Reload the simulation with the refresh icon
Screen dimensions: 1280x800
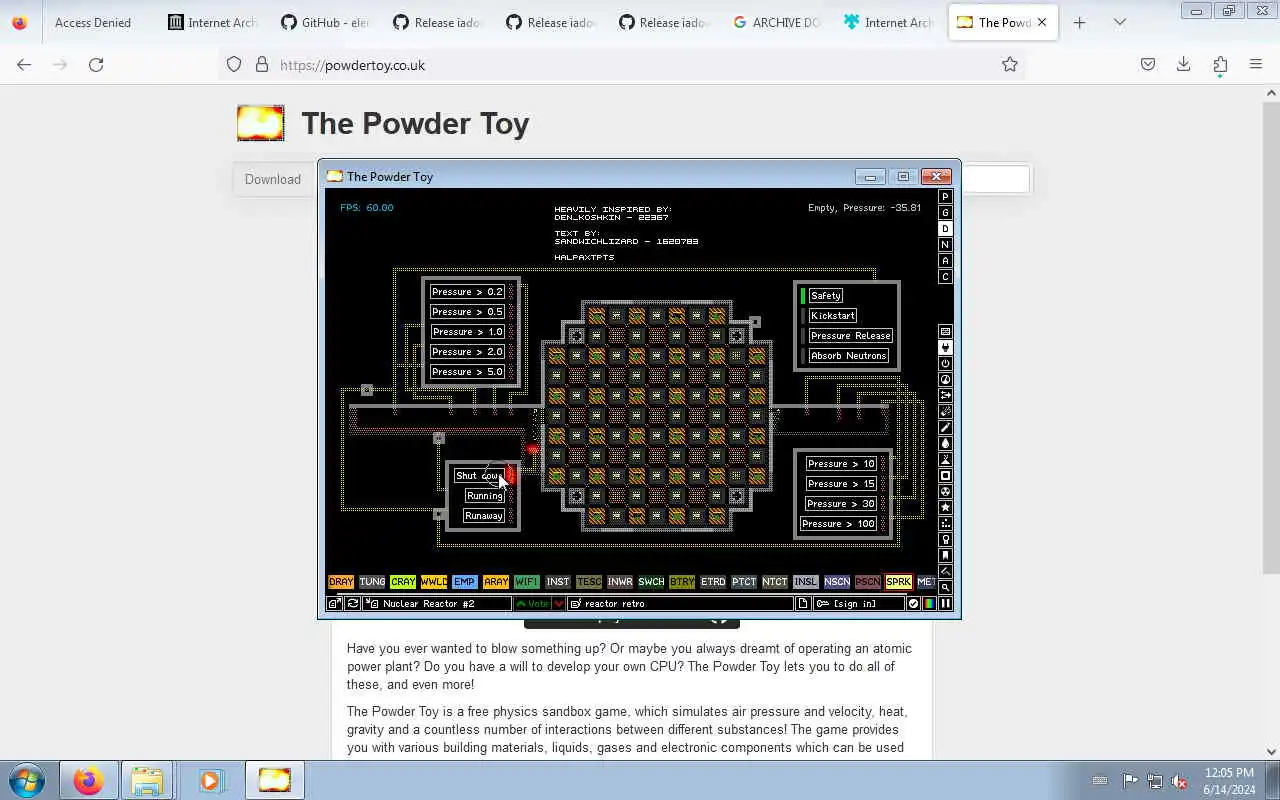pyautogui.click(x=353, y=604)
